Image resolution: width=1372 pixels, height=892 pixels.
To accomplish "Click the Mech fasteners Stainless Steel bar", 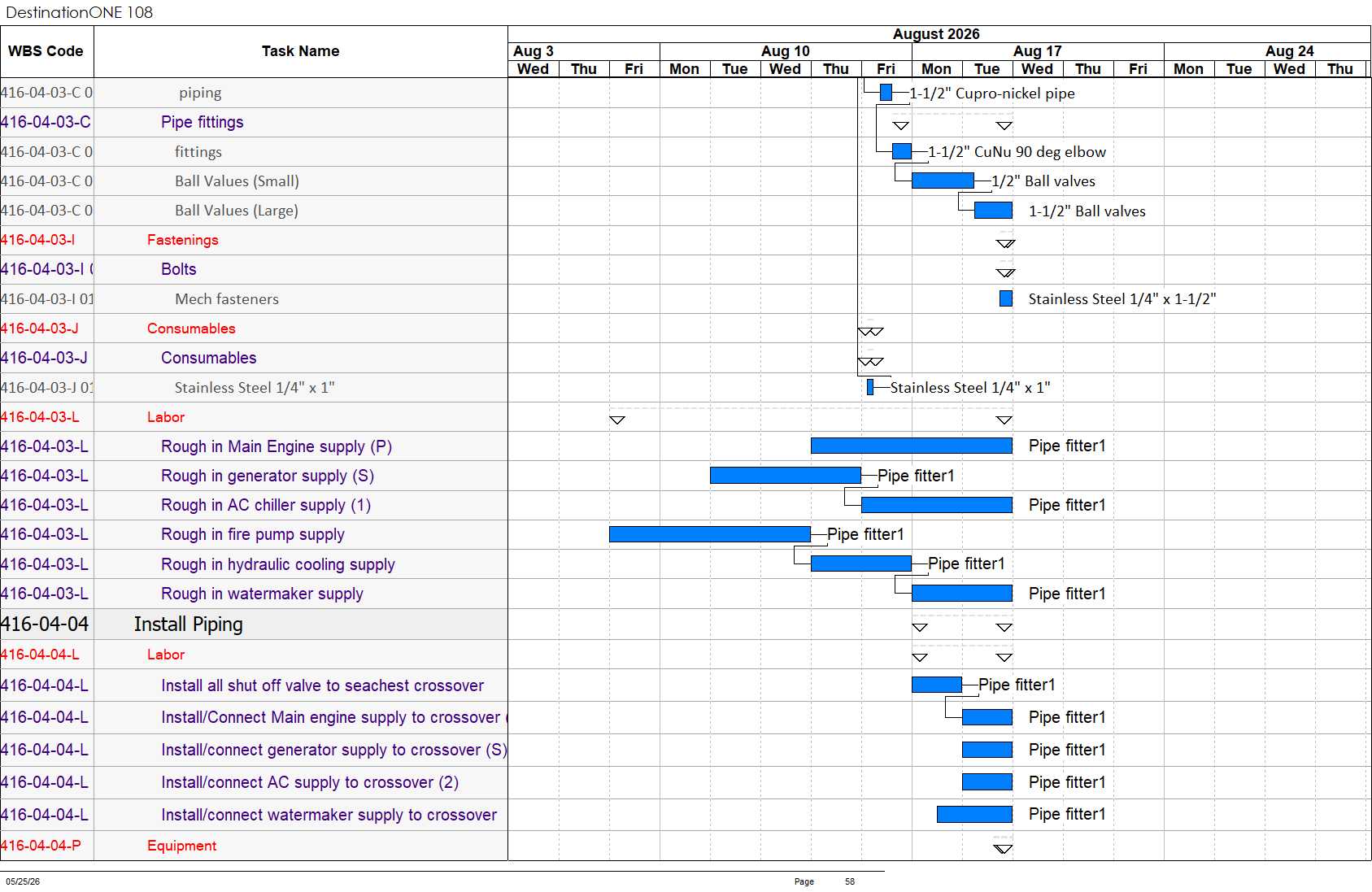I will pyautogui.click(x=1006, y=298).
